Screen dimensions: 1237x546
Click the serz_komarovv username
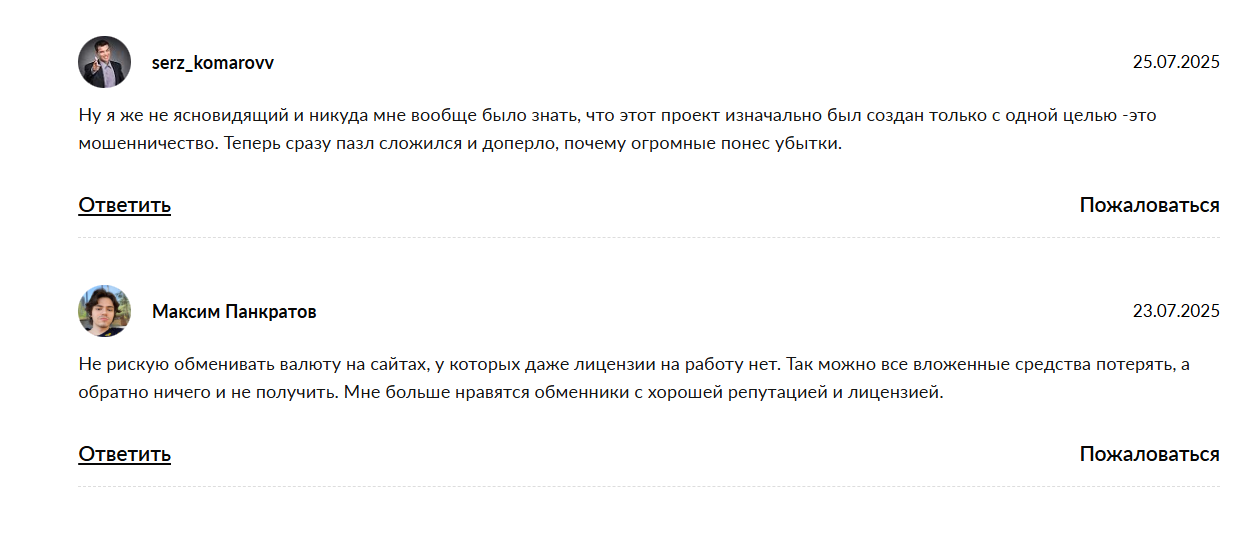(213, 63)
